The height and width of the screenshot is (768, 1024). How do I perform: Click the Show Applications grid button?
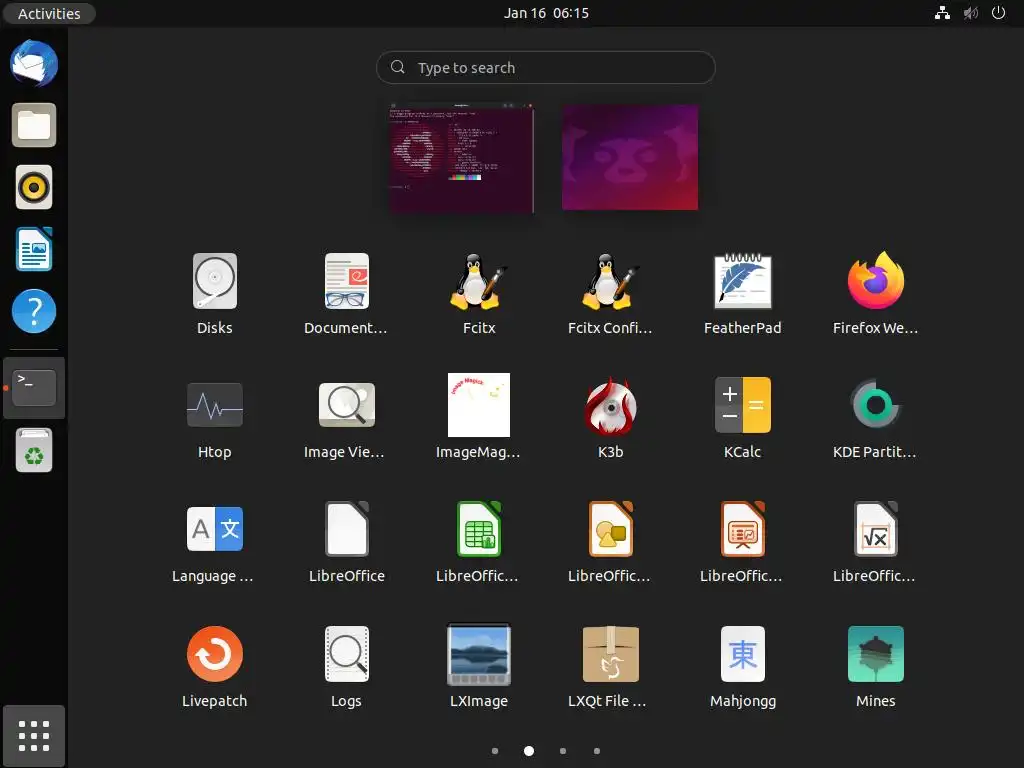point(34,736)
